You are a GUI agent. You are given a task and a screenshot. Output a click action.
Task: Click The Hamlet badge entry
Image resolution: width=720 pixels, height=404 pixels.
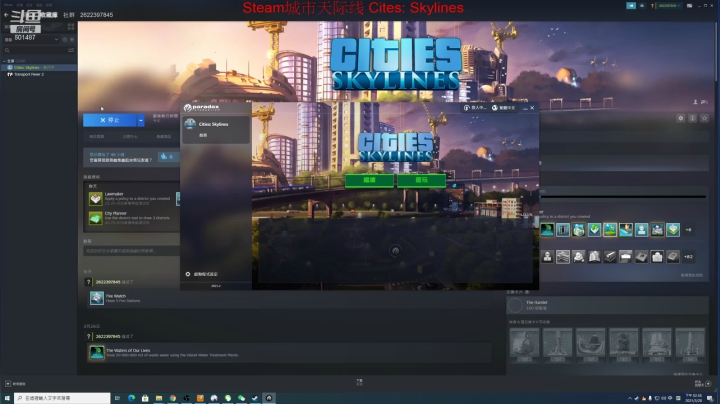(x=608, y=305)
